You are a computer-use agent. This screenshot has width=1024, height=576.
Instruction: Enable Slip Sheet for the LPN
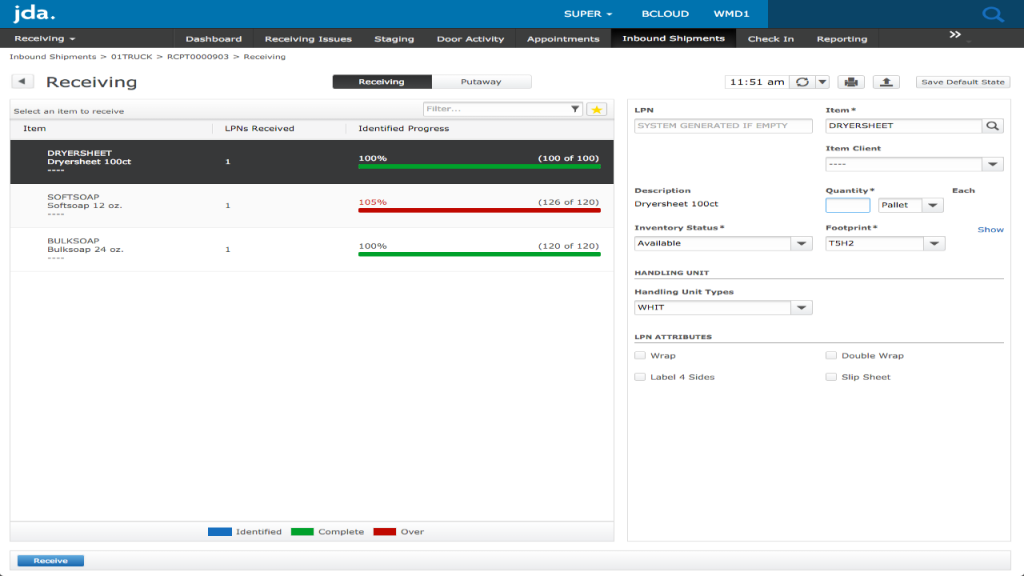[831, 377]
